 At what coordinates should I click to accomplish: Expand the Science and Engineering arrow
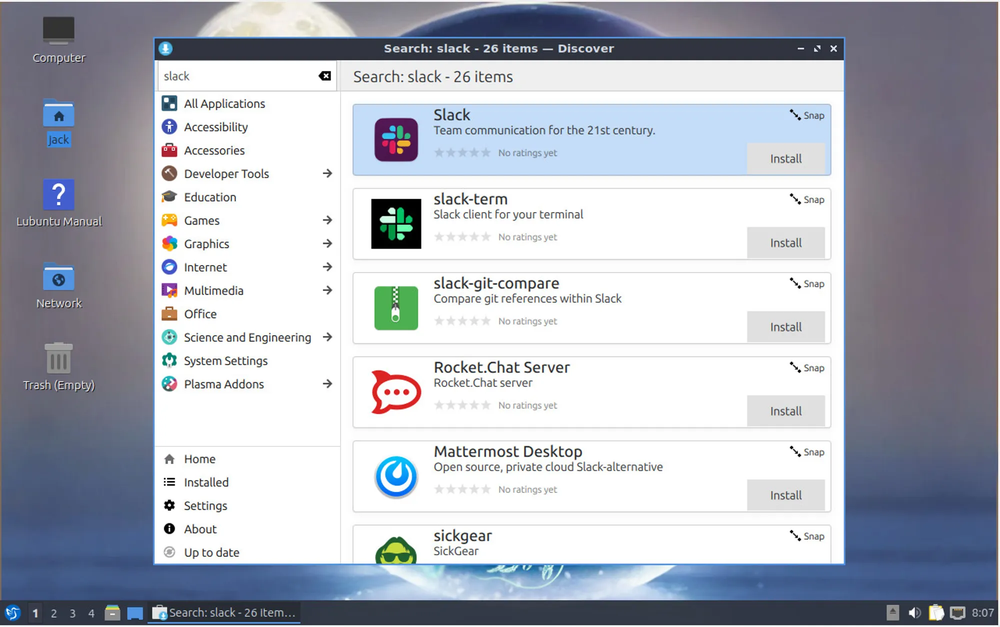pyautogui.click(x=327, y=337)
